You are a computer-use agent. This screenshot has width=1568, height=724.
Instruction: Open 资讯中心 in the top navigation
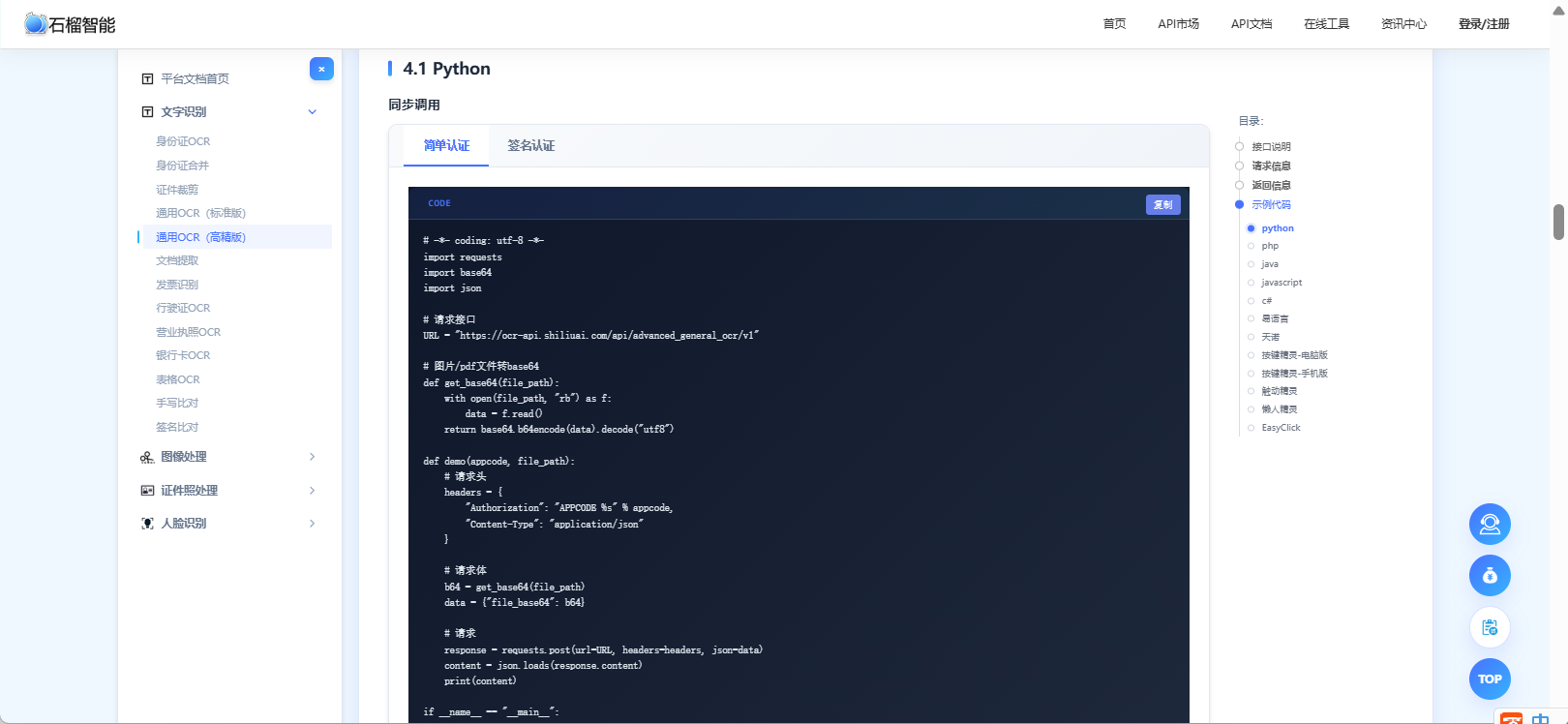click(x=1403, y=24)
